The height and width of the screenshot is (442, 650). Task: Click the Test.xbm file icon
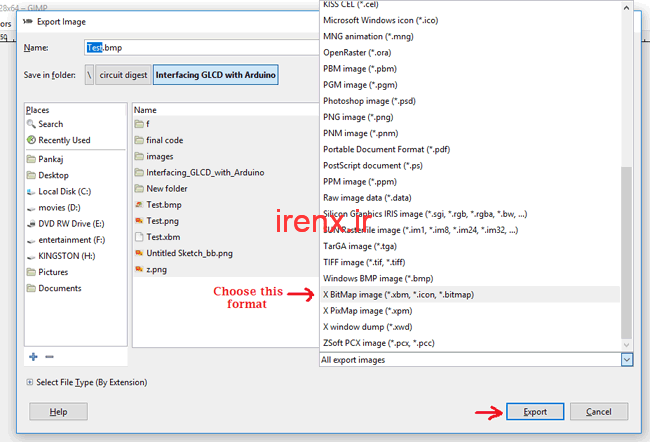tap(139, 237)
